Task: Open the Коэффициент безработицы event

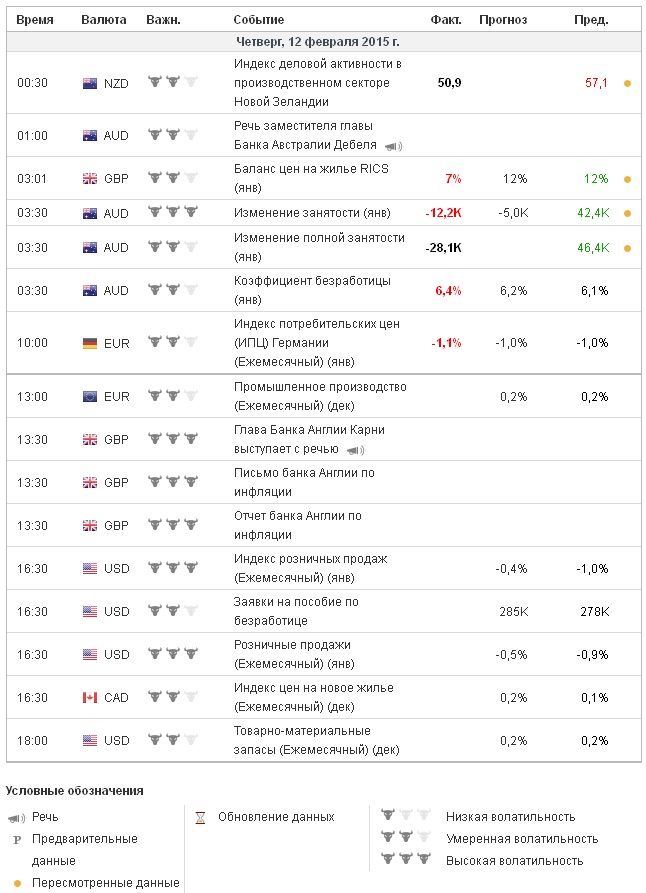Action: click(311, 290)
